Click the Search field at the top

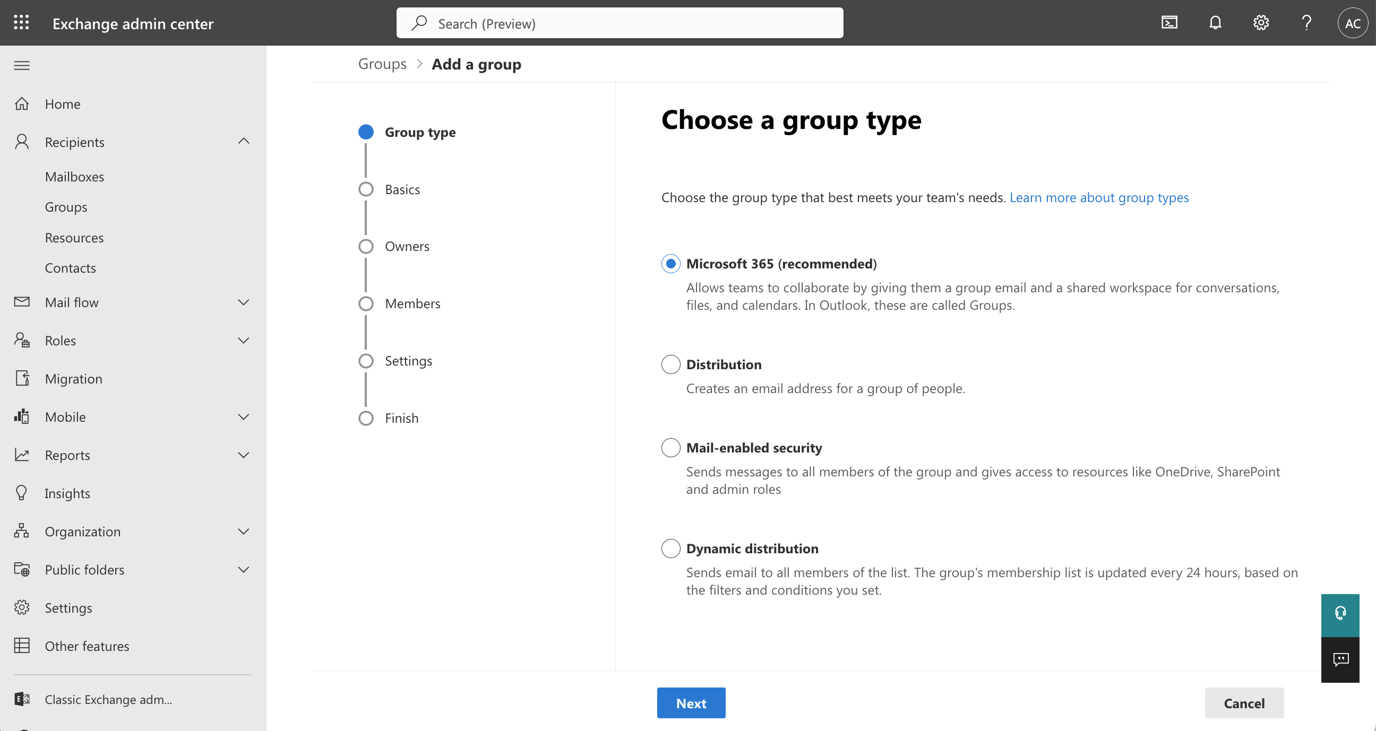[x=619, y=22]
